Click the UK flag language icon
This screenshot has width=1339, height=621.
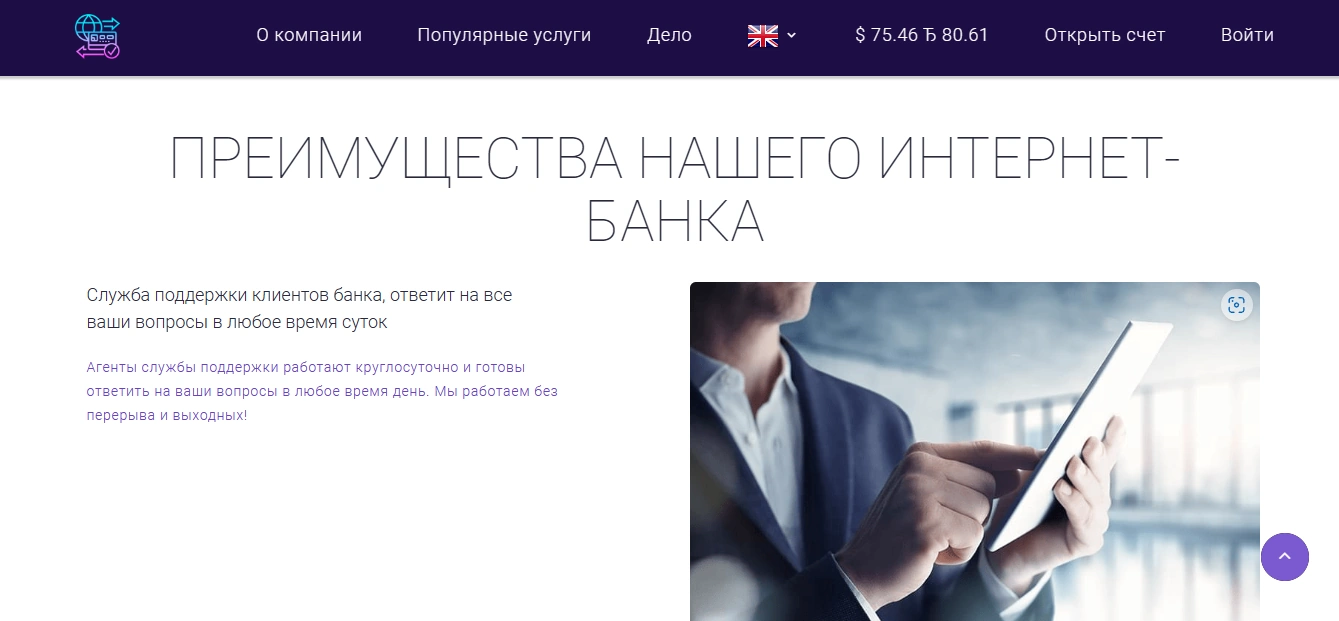763,36
